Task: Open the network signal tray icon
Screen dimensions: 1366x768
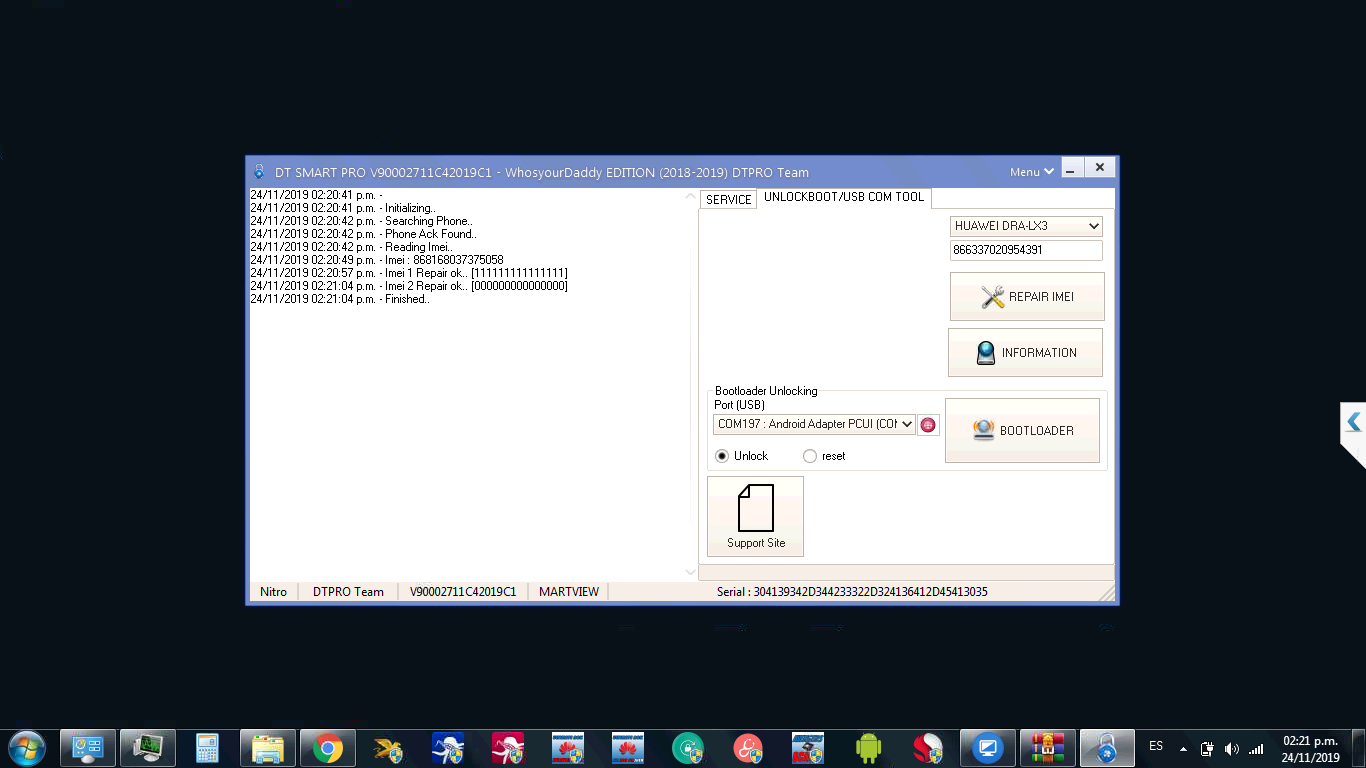Action: tap(1257, 749)
